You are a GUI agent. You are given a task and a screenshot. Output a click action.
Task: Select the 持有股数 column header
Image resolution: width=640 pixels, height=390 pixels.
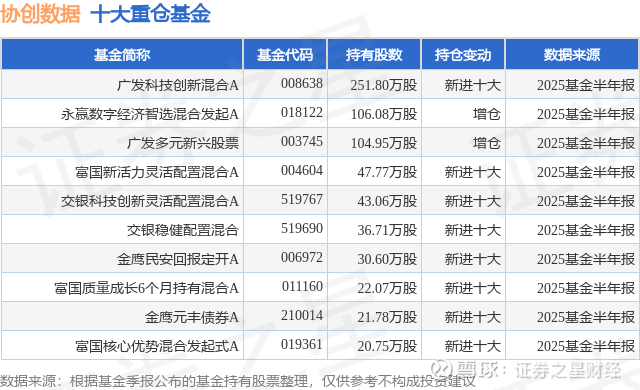tap(374, 55)
